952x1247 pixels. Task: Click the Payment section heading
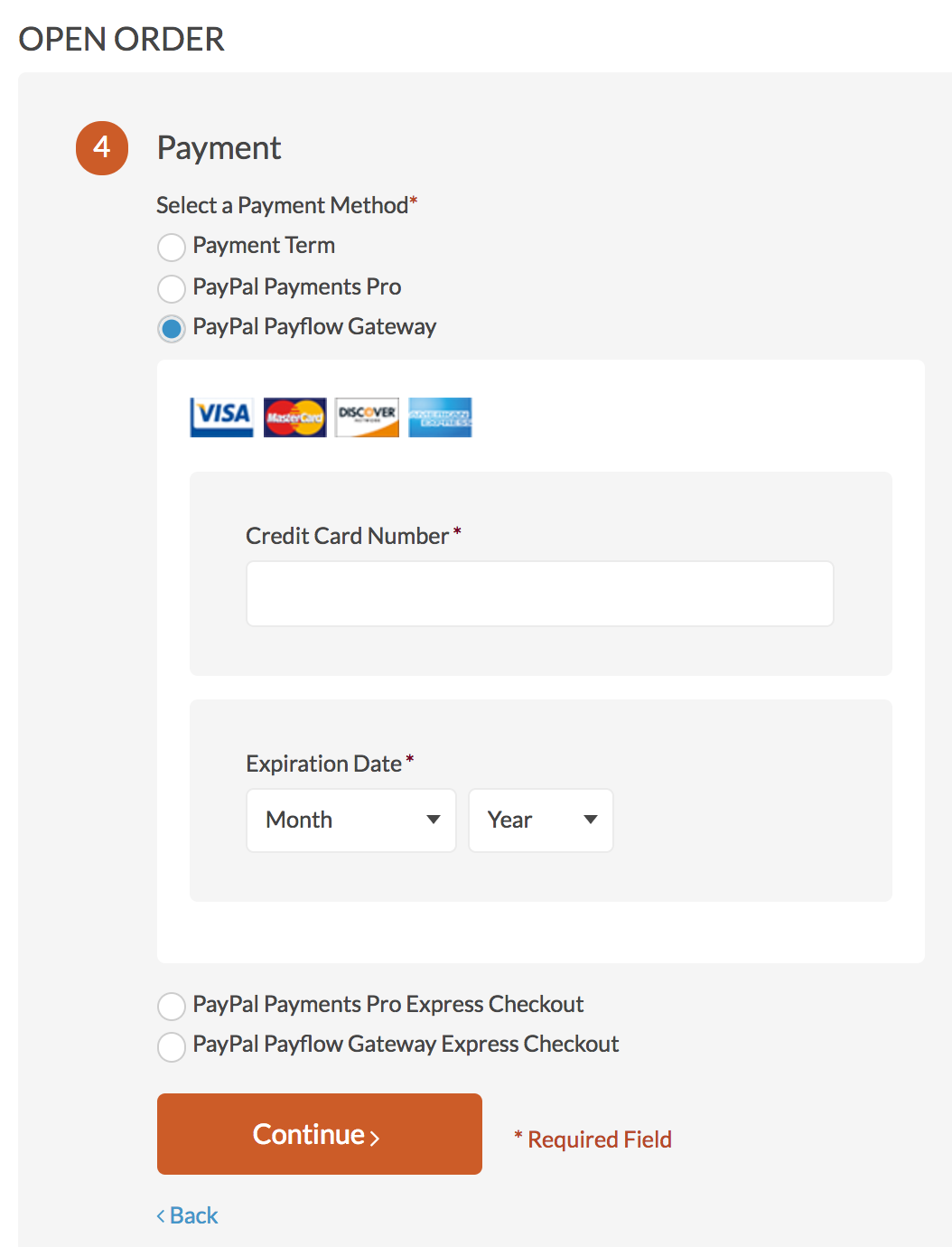[219, 148]
